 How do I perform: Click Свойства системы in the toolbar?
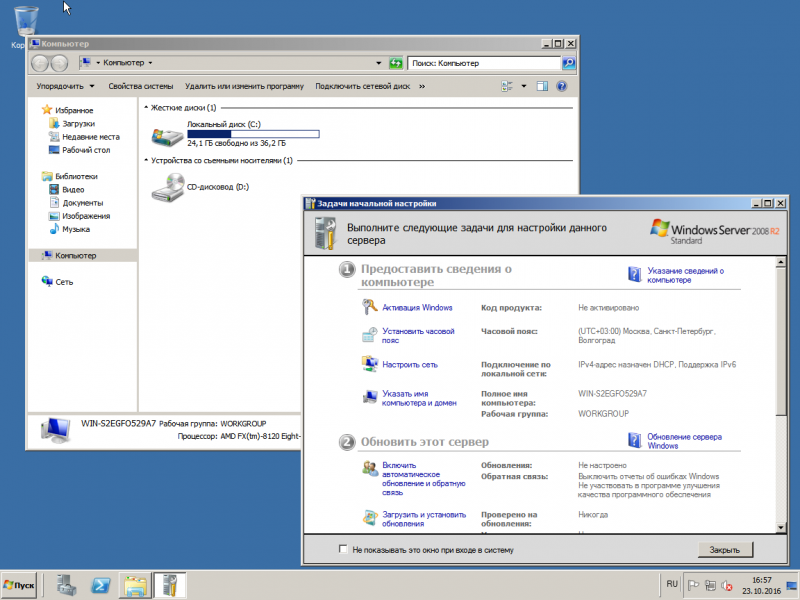click(x=141, y=86)
